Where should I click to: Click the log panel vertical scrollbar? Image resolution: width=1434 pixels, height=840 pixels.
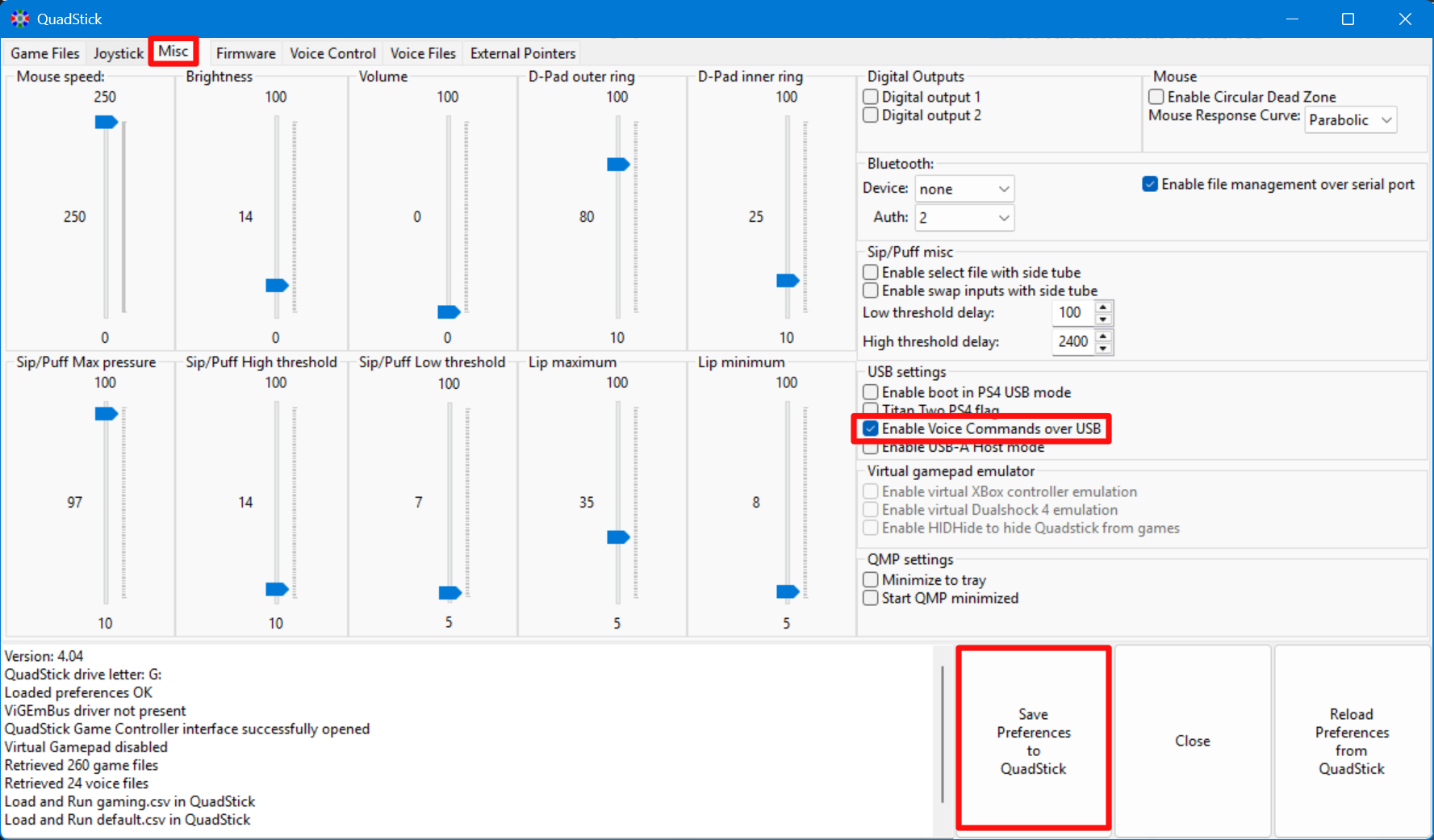942,734
